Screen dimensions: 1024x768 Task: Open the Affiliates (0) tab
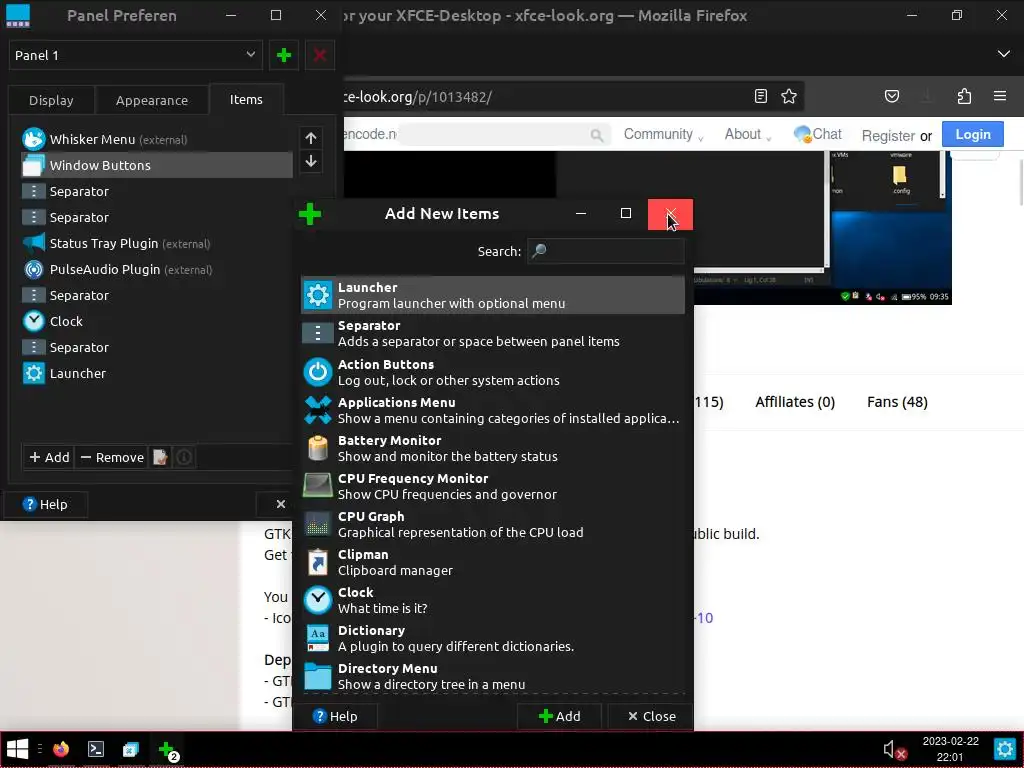795,402
